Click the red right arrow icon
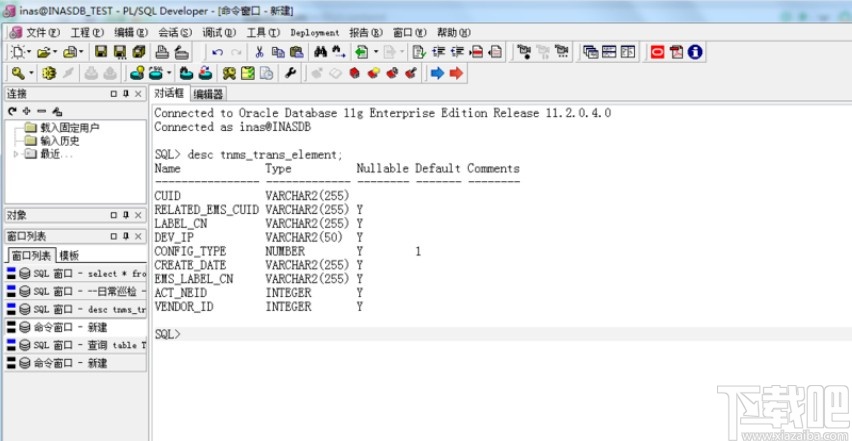Image resolution: width=852 pixels, height=441 pixels. [x=456, y=73]
